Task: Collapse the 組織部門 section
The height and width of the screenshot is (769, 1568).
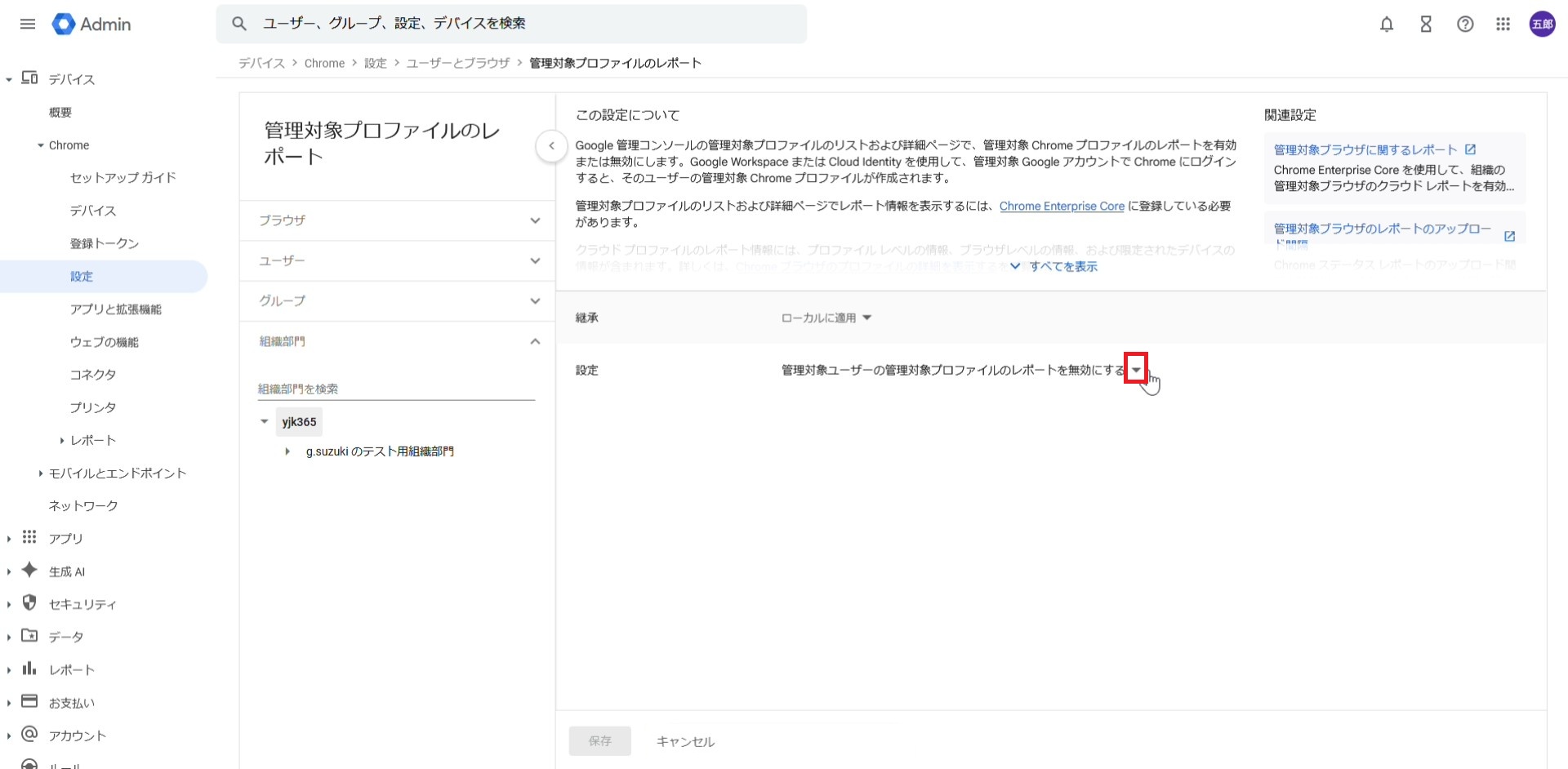Action: point(534,341)
